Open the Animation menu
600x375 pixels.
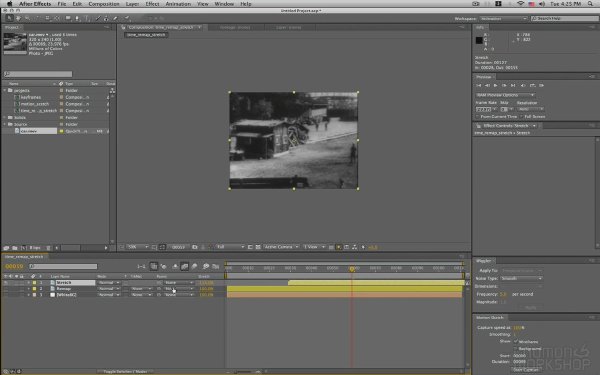[x=178, y=4]
